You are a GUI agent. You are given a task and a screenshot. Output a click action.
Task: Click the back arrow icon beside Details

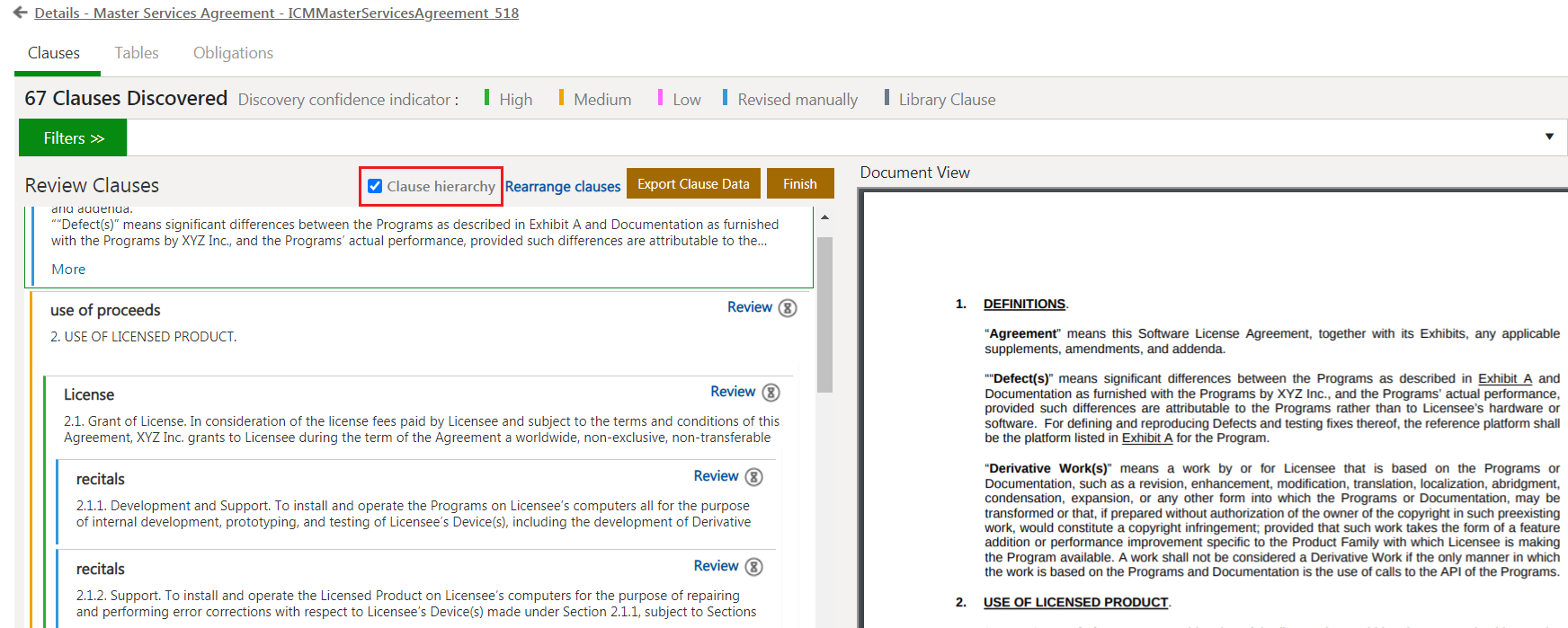pyautogui.click(x=20, y=13)
